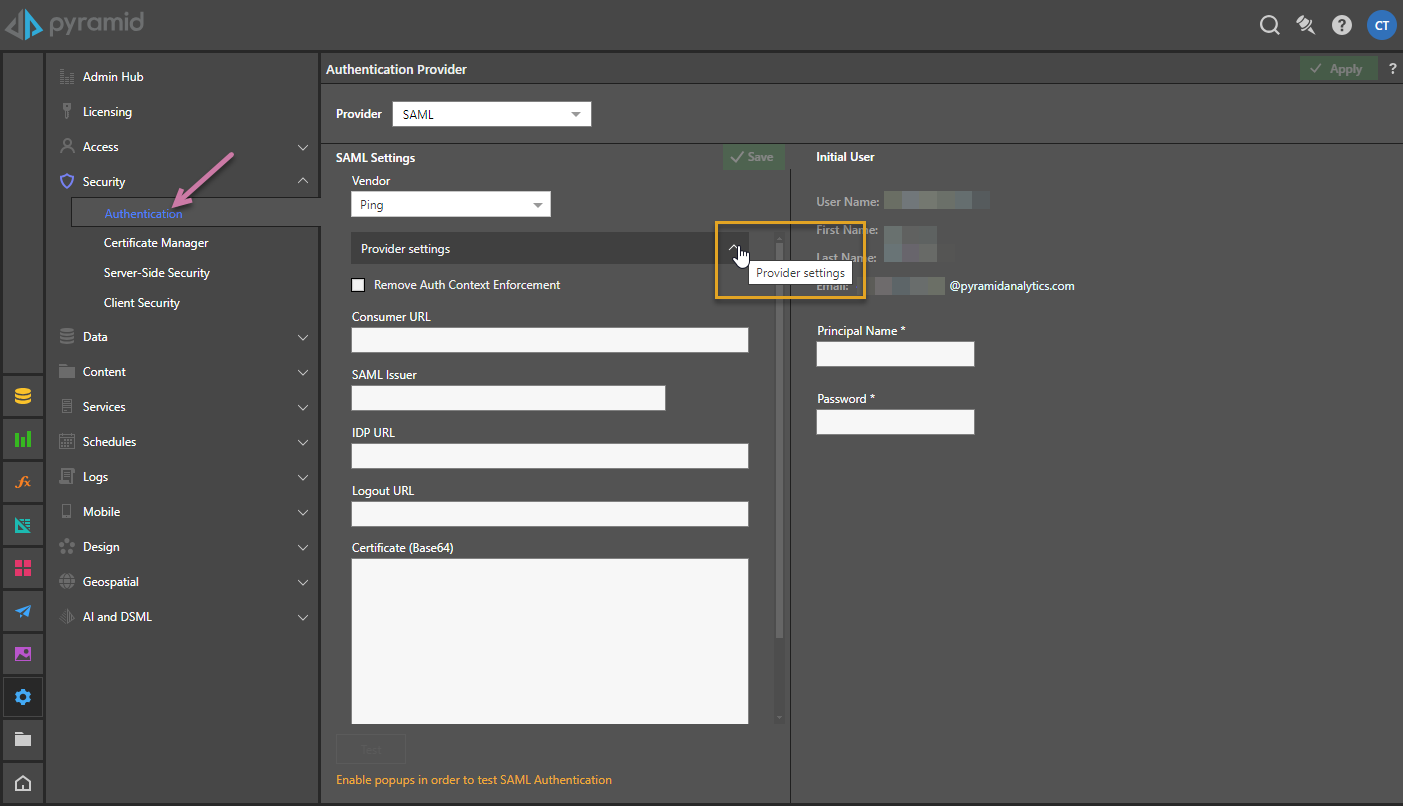Open the red dashboard tiles icon
This screenshot has width=1403, height=806.
pyautogui.click(x=23, y=568)
